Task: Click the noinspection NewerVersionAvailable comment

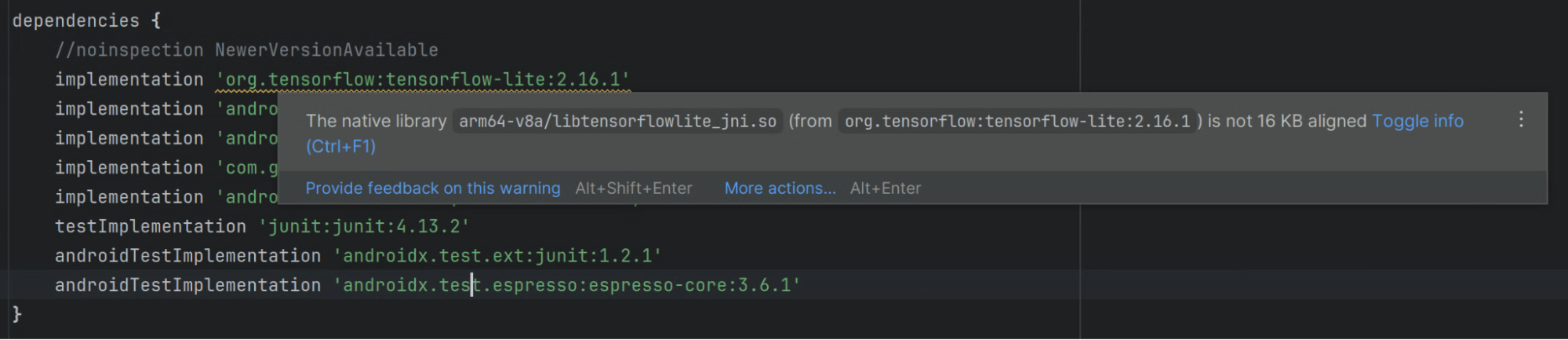Action: (246, 50)
